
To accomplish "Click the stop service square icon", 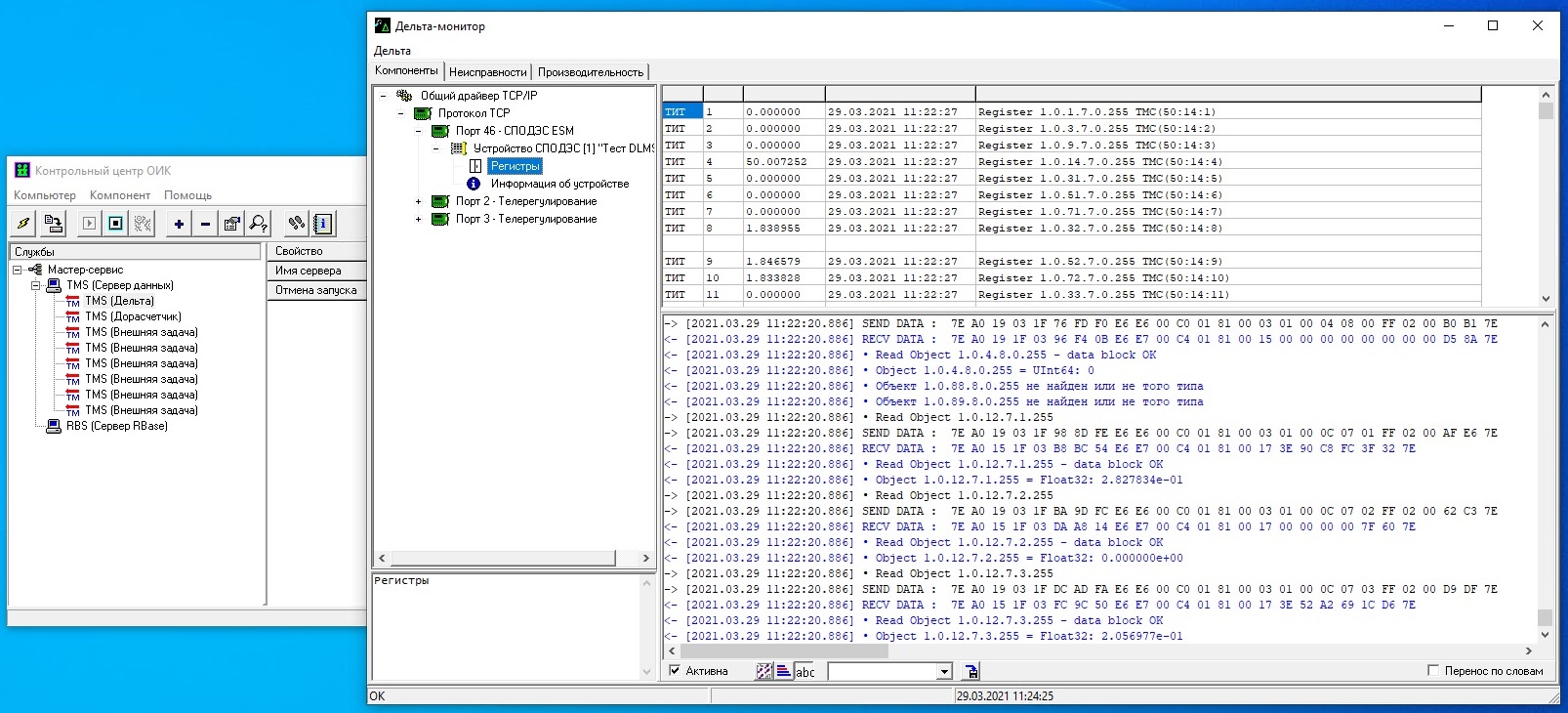I will [115, 224].
